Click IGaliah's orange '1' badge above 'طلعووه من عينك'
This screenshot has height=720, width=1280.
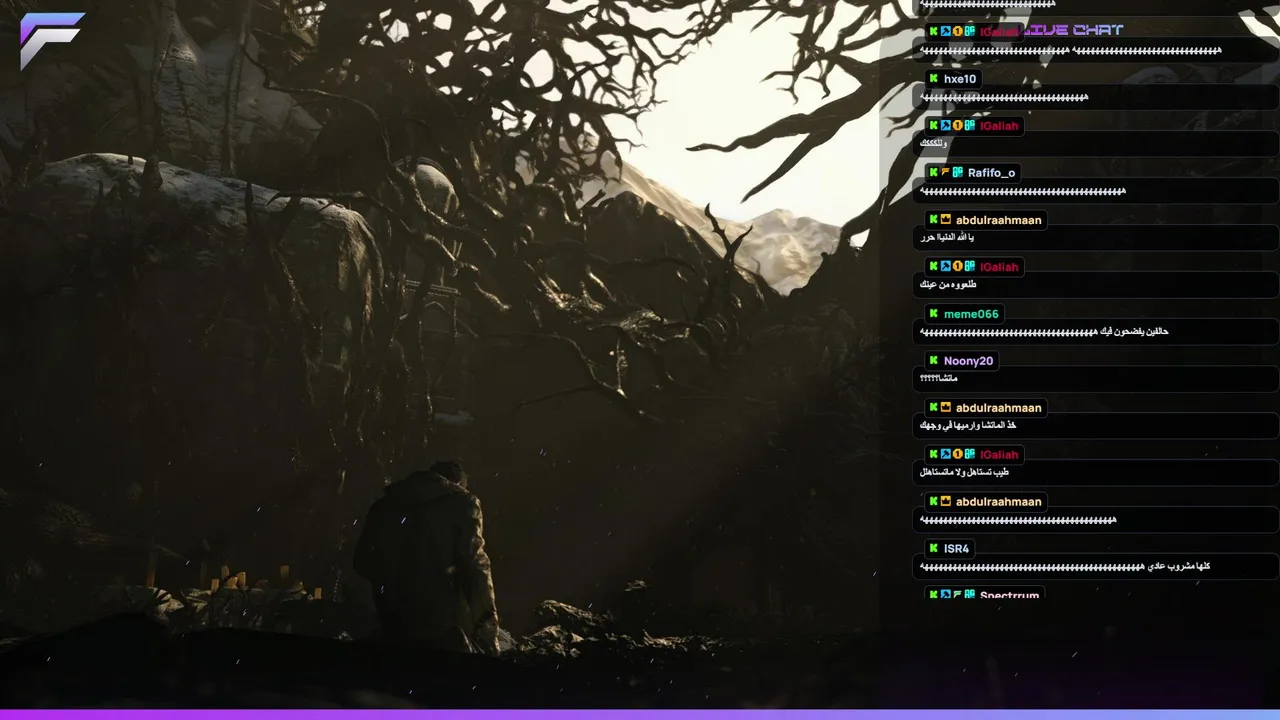coord(958,267)
